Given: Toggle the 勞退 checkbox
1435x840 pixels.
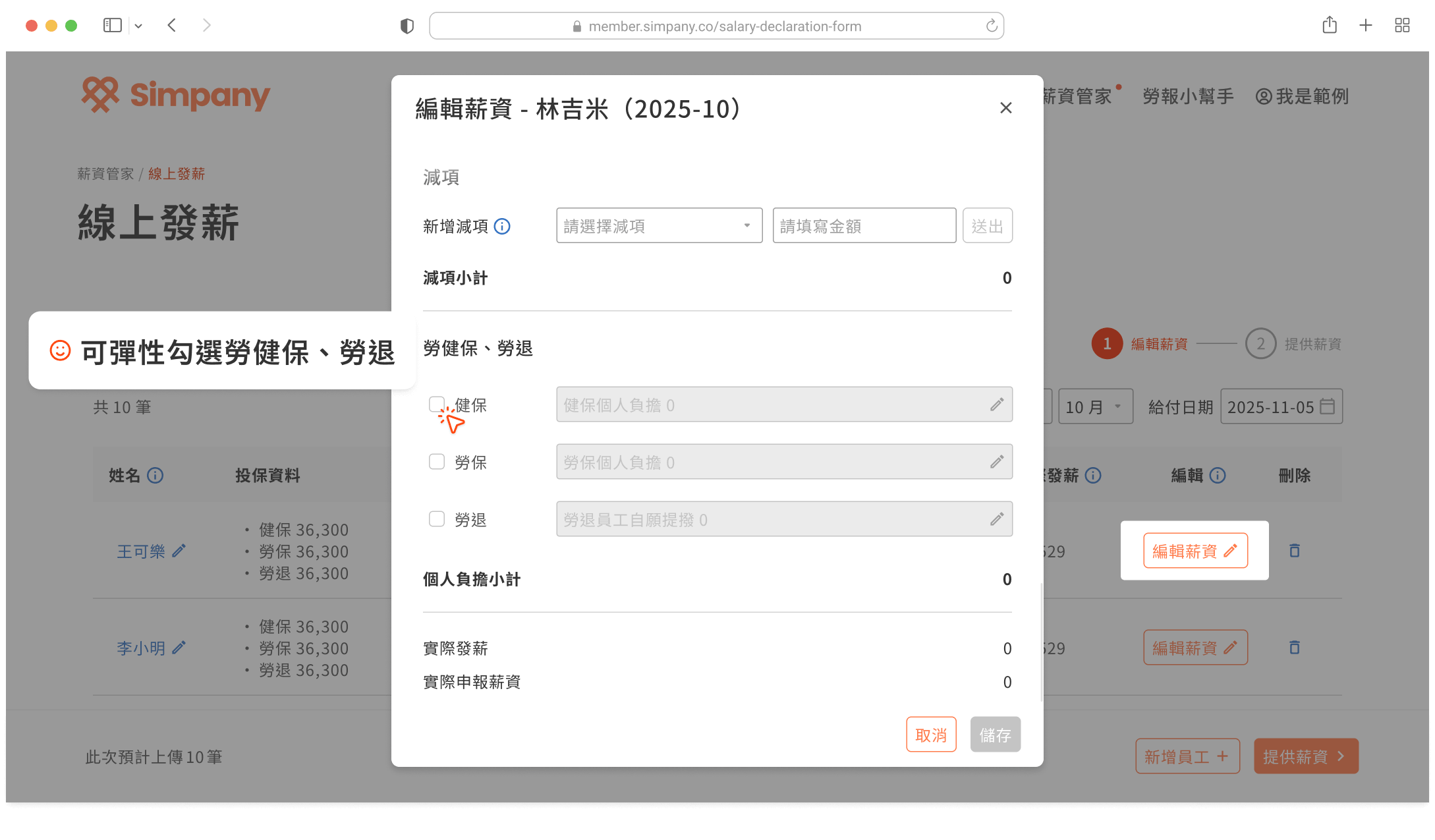Looking at the screenshot, I should tap(437, 518).
